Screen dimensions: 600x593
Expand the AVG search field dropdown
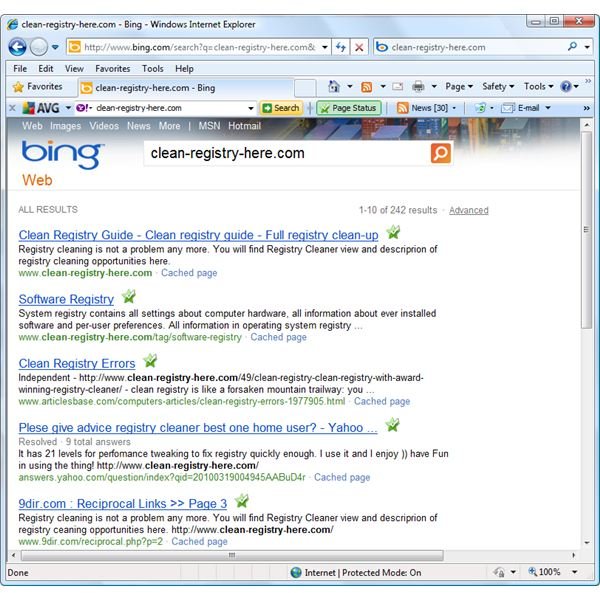(x=251, y=108)
